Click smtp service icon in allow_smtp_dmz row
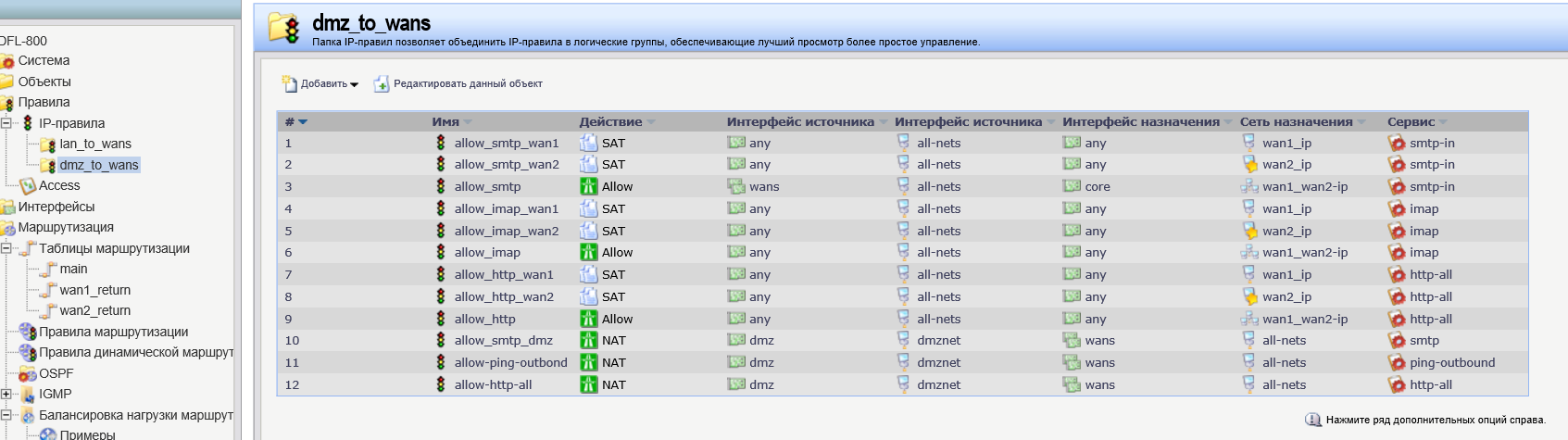1568x440 pixels. [1397, 340]
